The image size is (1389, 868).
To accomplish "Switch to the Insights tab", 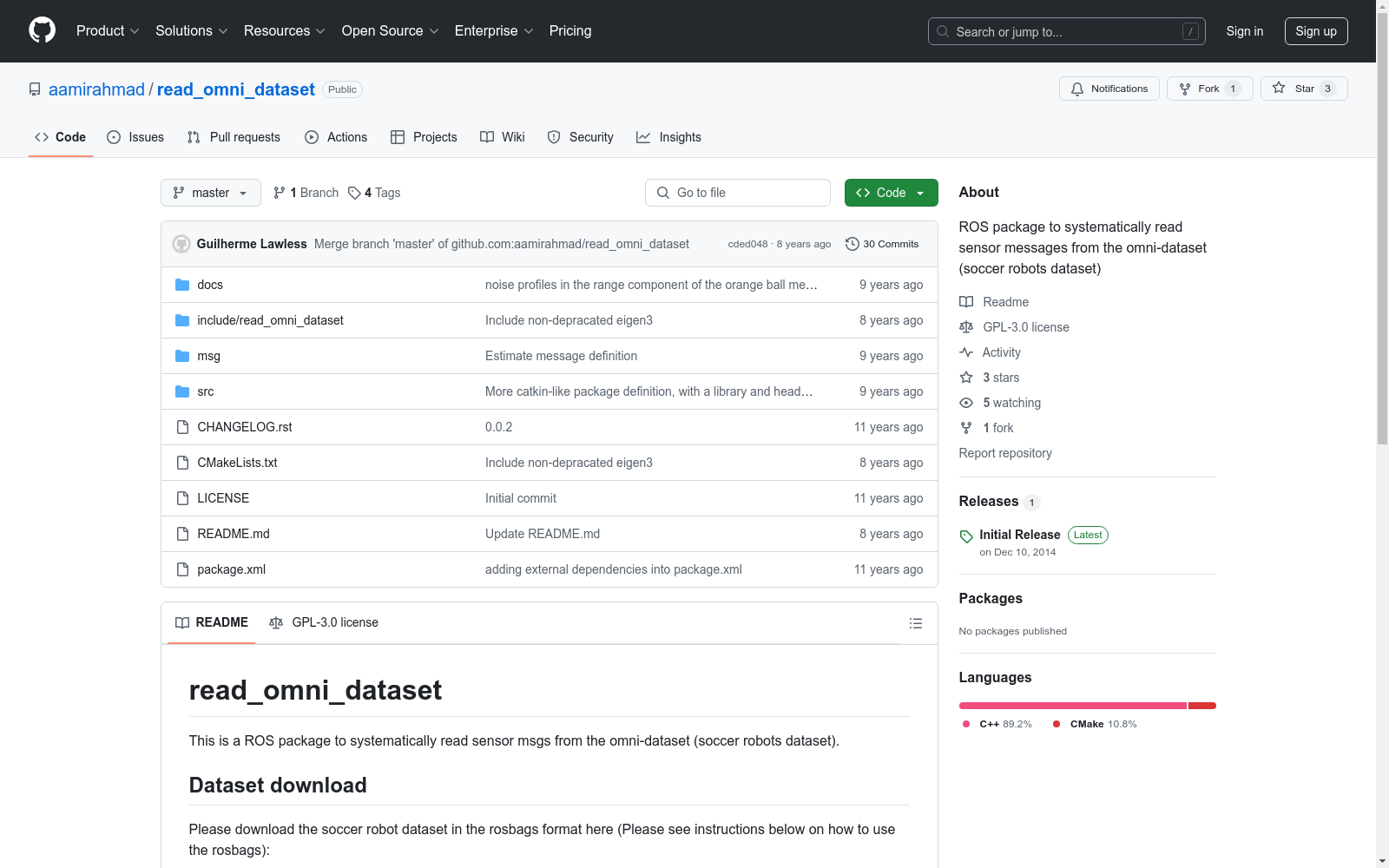I will pos(668,137).
